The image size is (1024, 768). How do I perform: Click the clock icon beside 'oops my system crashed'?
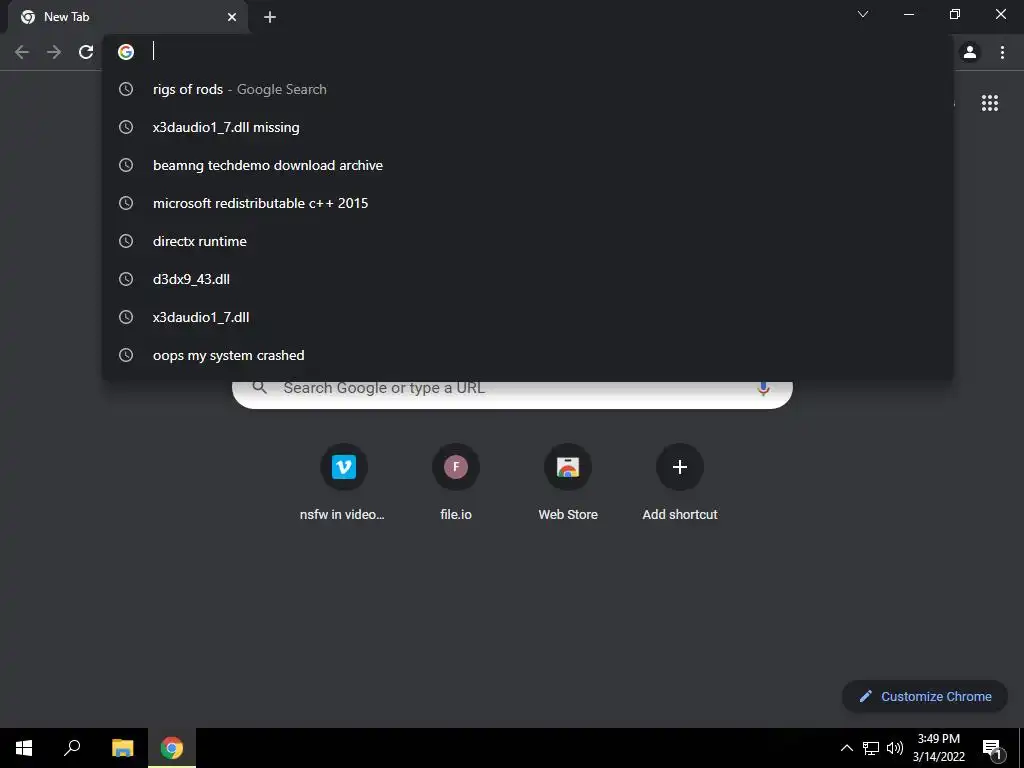tap(126, 355)
